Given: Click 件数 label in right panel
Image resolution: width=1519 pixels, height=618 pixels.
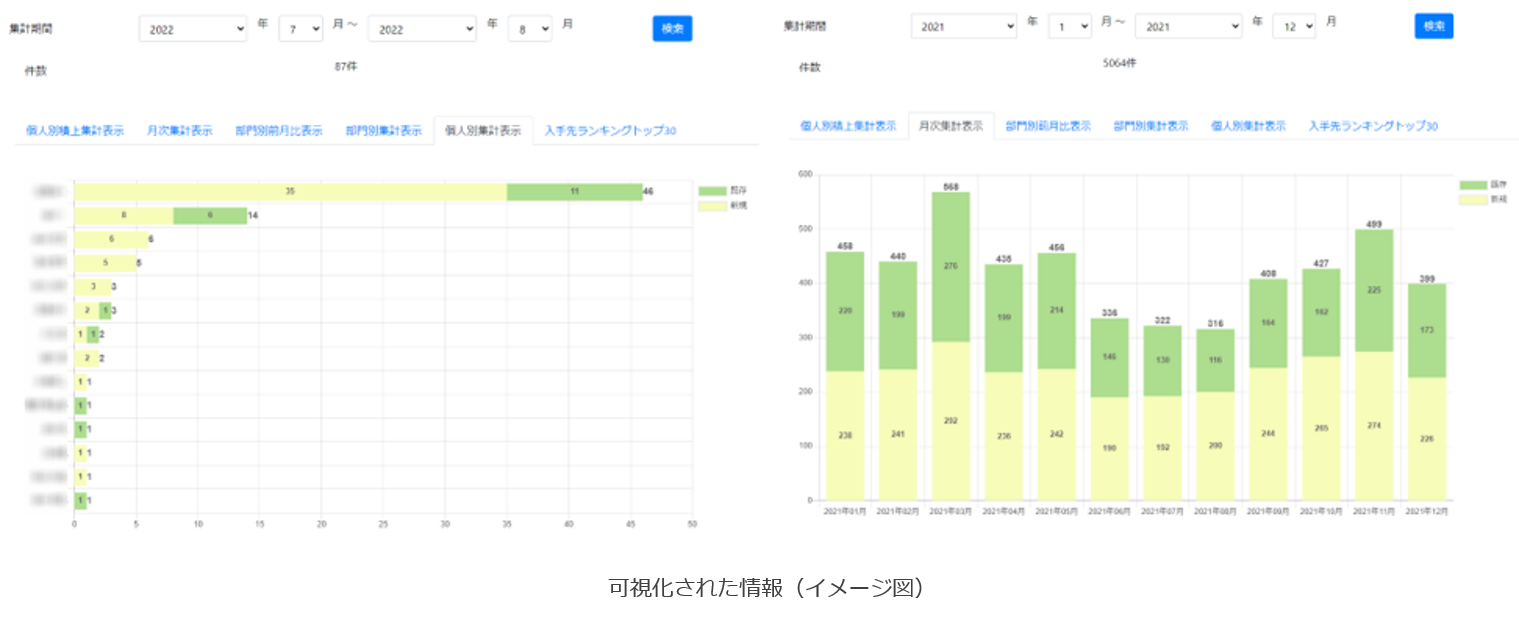Looking at the screenshot, I should point(809,68).
